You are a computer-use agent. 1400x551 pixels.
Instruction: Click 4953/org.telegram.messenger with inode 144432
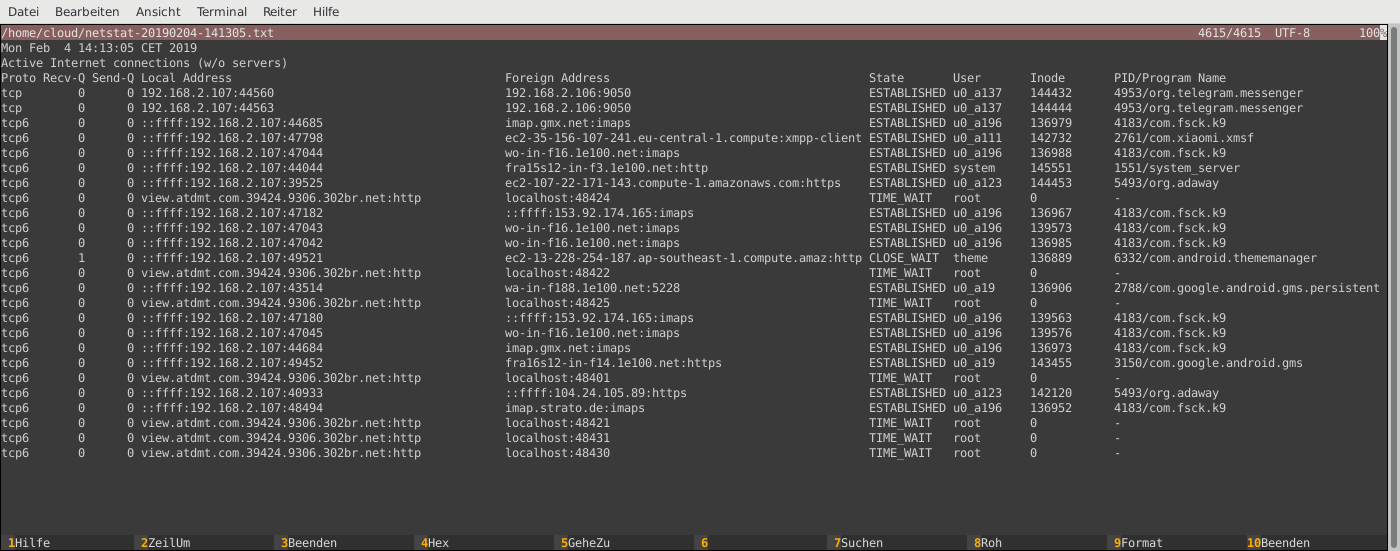pos(1208,93)
